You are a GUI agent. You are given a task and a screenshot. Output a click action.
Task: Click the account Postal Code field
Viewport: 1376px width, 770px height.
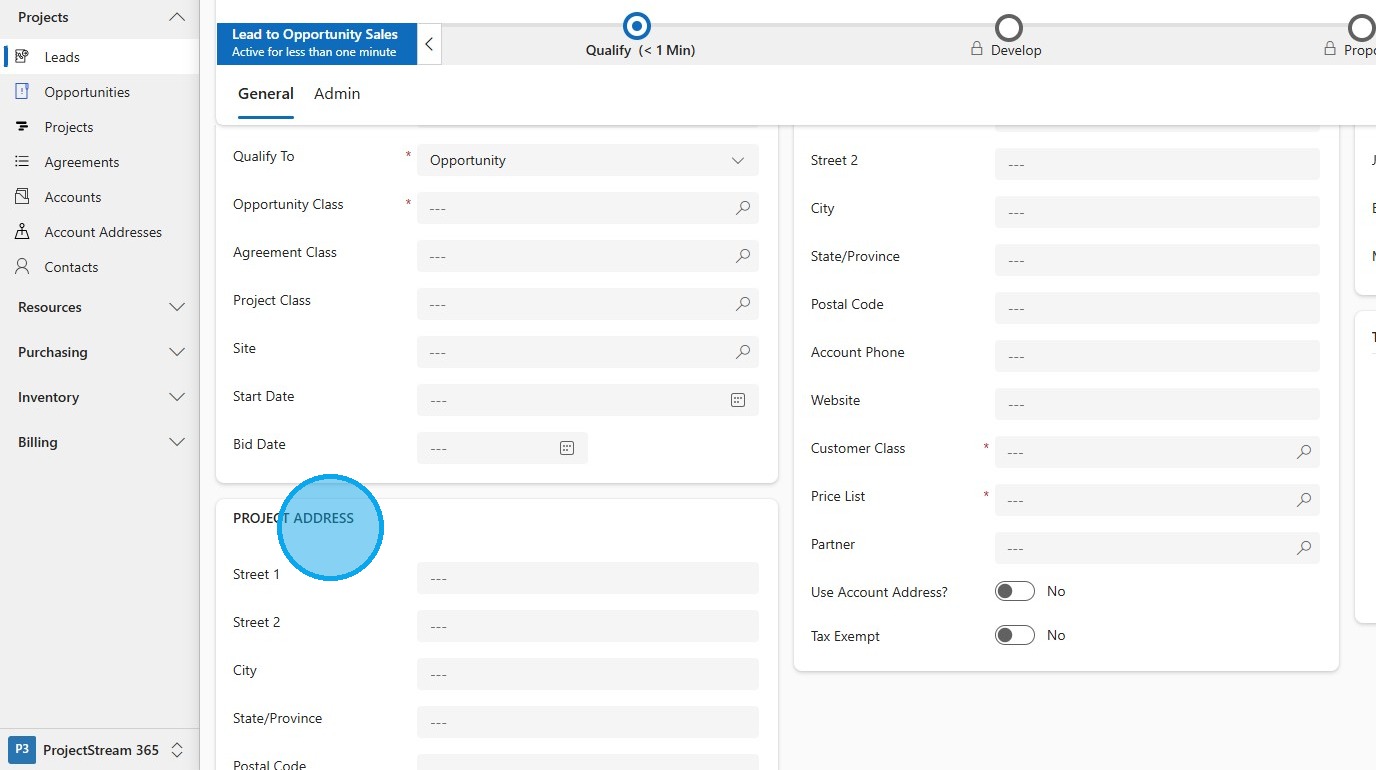[1157, 308]
